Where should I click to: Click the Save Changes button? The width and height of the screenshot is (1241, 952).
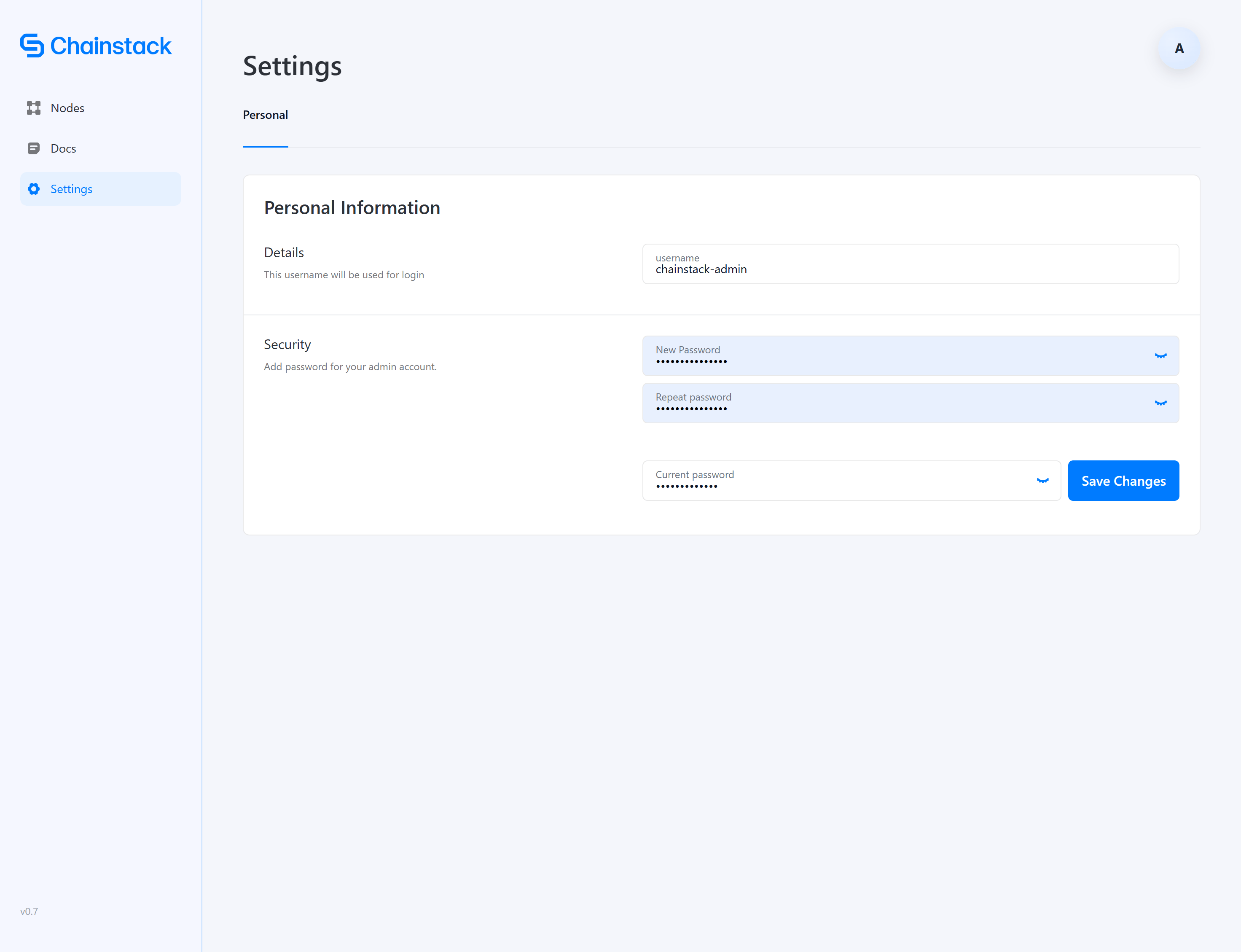pyautogui.click(x=1123, y=481)
